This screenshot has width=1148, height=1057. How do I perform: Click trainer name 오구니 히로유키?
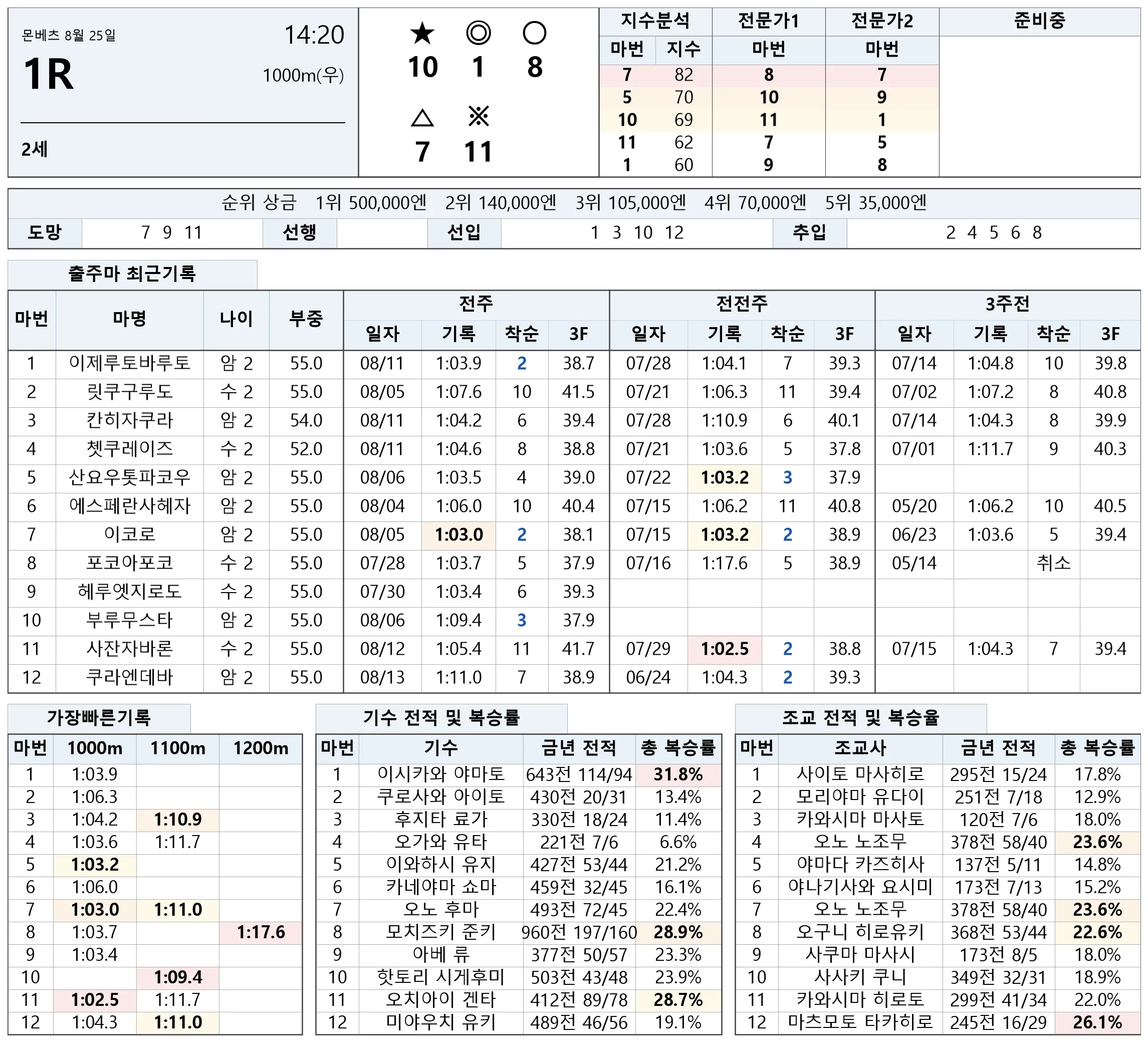pos(860,932)
